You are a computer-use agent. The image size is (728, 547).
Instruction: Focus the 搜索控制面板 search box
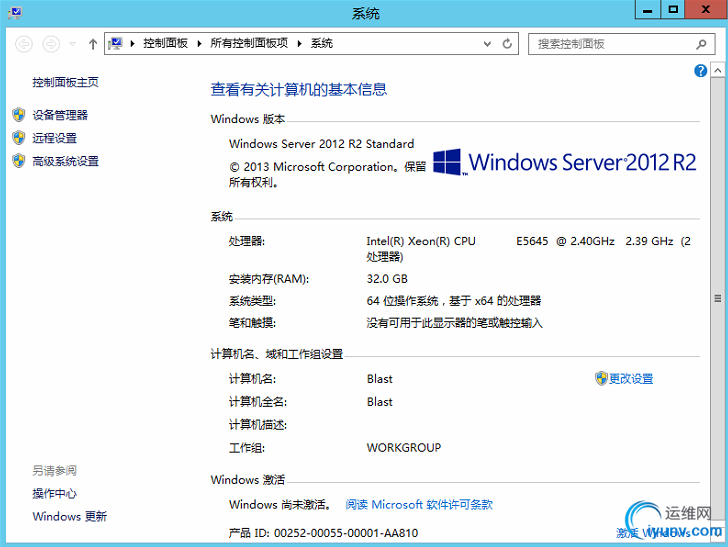(x=620, y=44)
